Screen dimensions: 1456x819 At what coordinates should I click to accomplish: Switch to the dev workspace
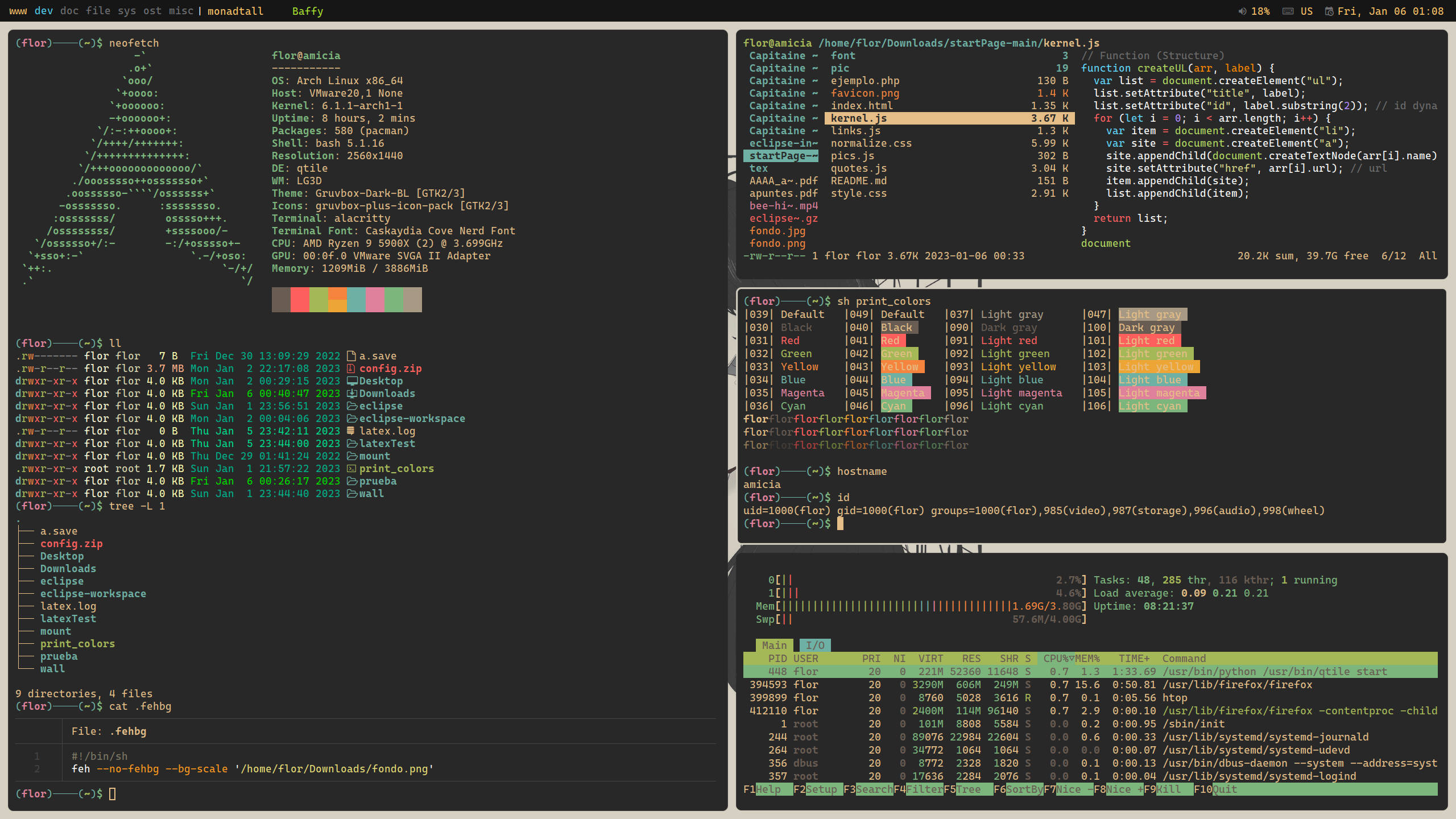coord(44,11)
